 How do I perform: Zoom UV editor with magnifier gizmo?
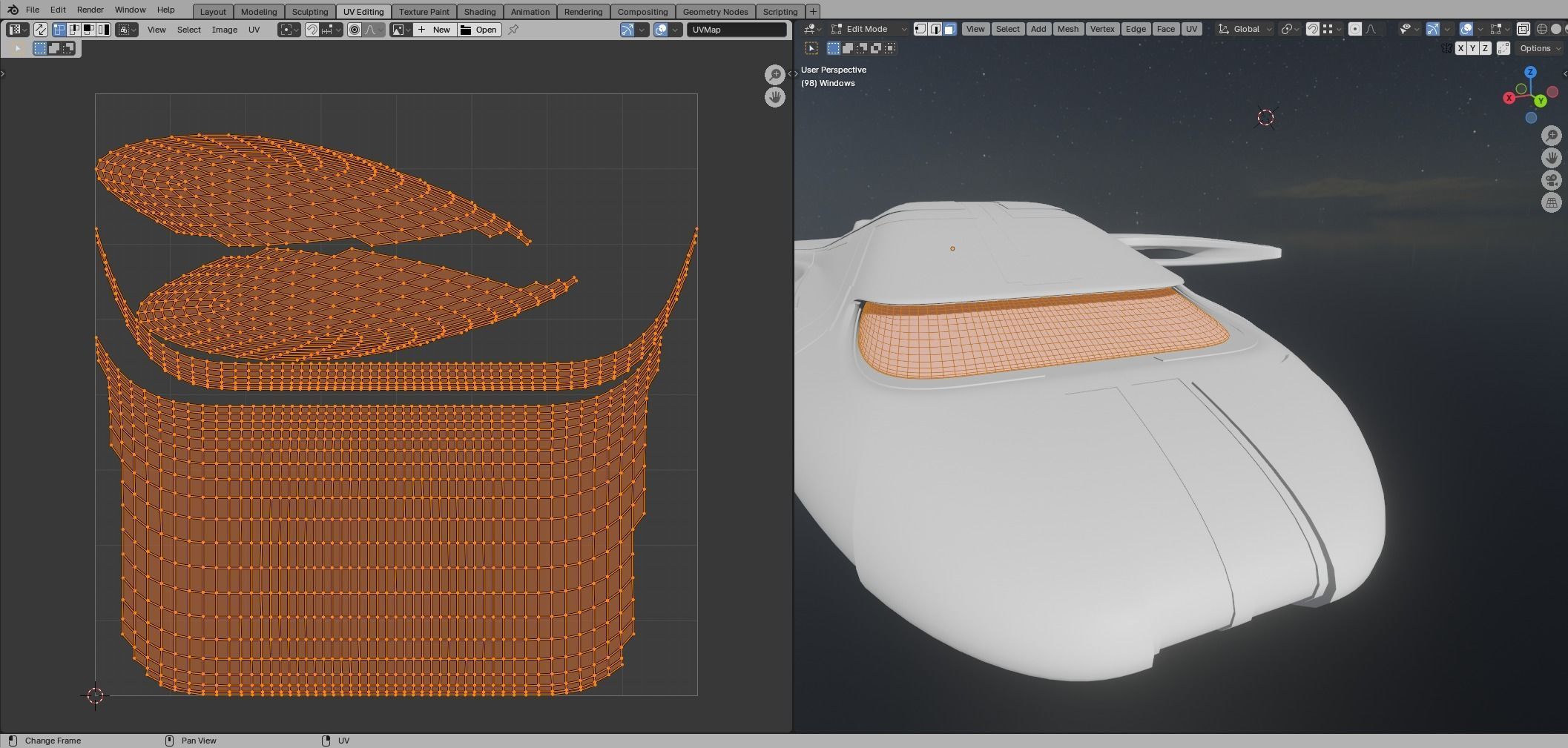click(x=775, y=74)
